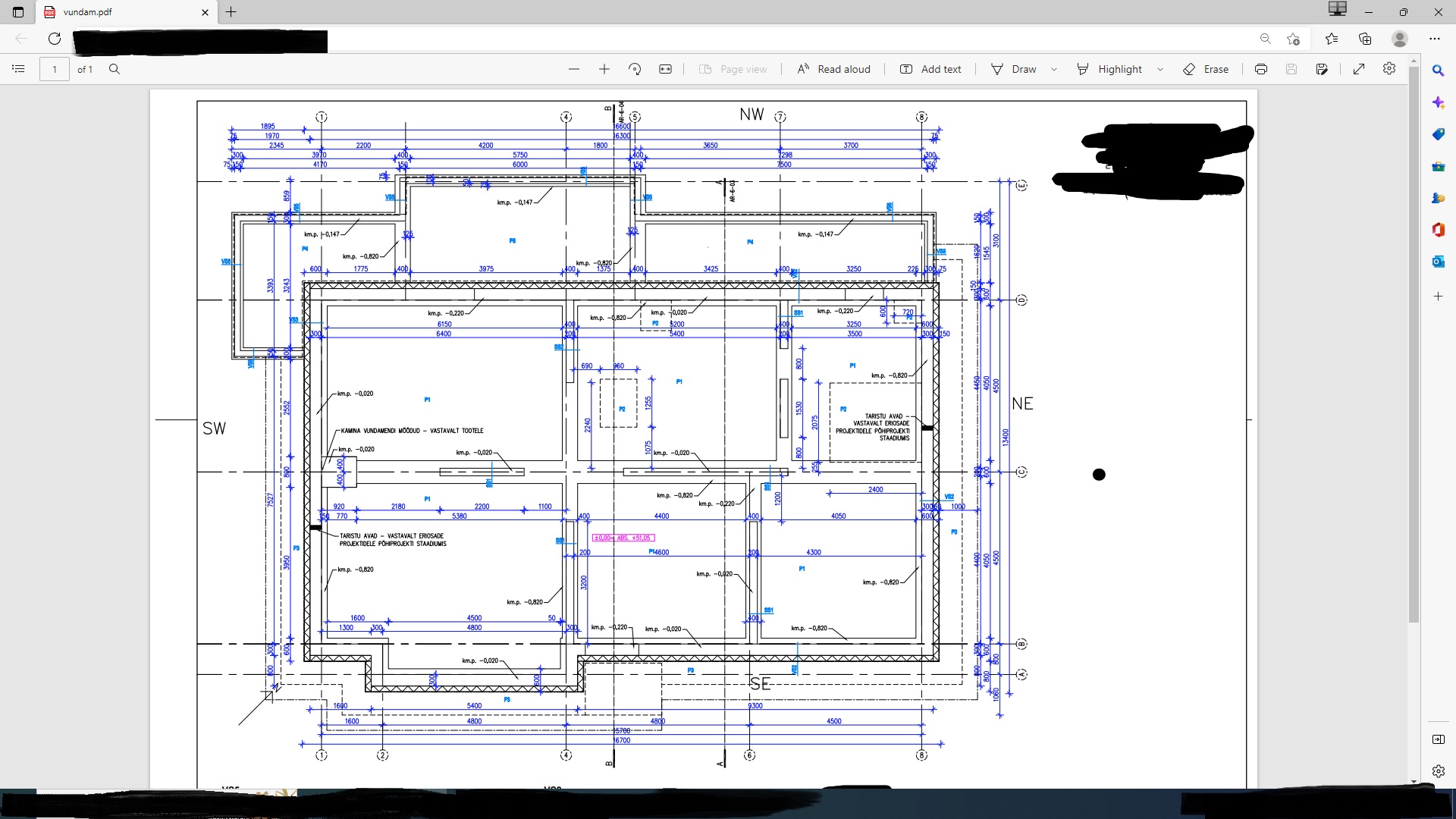Expand the Highlight color dropdown arrow
Screen dimensions: 1456x819
1160,69
